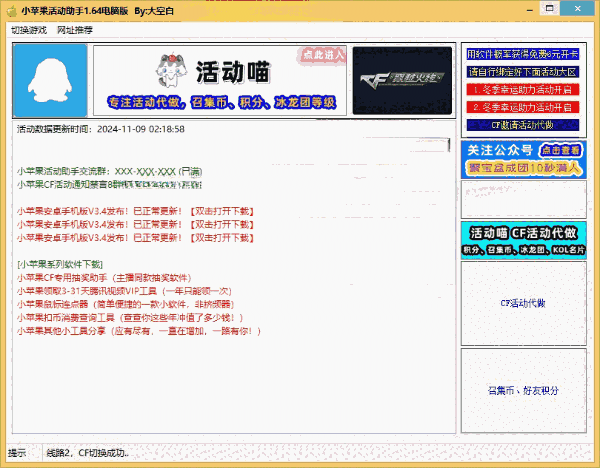Open the 网址推荐 menu
The width and height of the screenshot is (600, 468).
[75, 30]
